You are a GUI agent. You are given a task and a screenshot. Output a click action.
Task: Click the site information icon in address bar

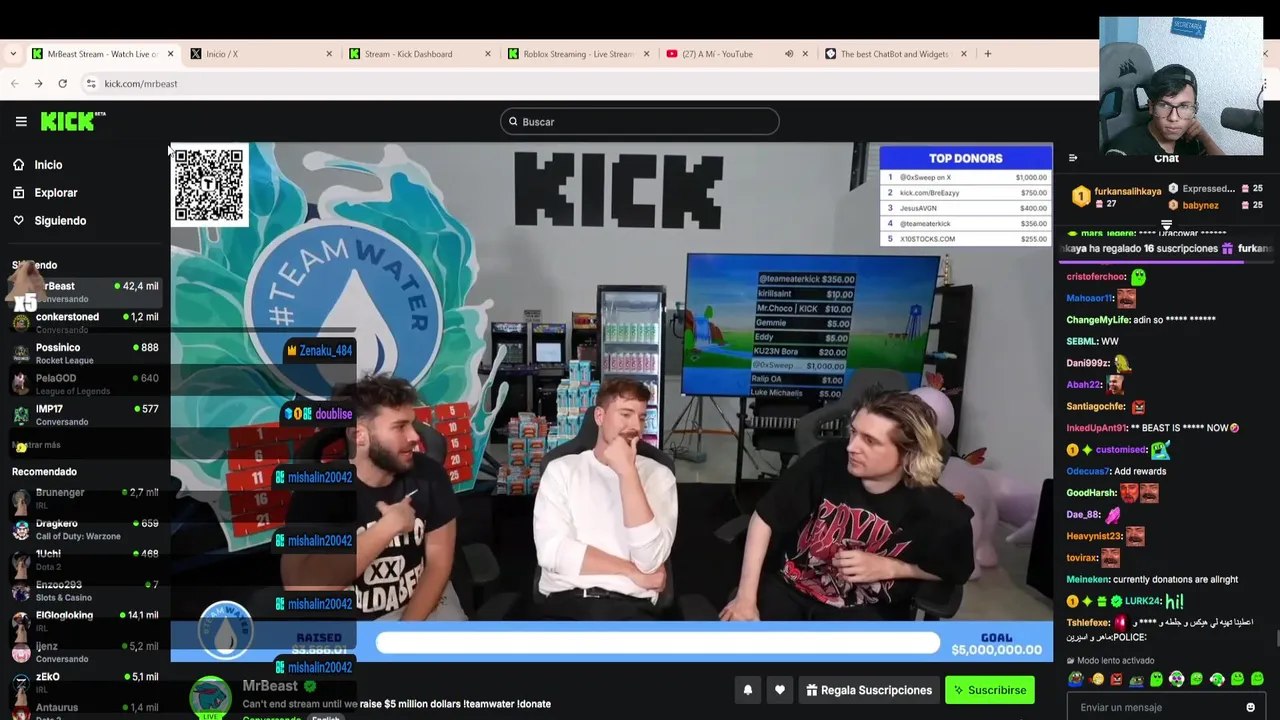click(91, 84)
